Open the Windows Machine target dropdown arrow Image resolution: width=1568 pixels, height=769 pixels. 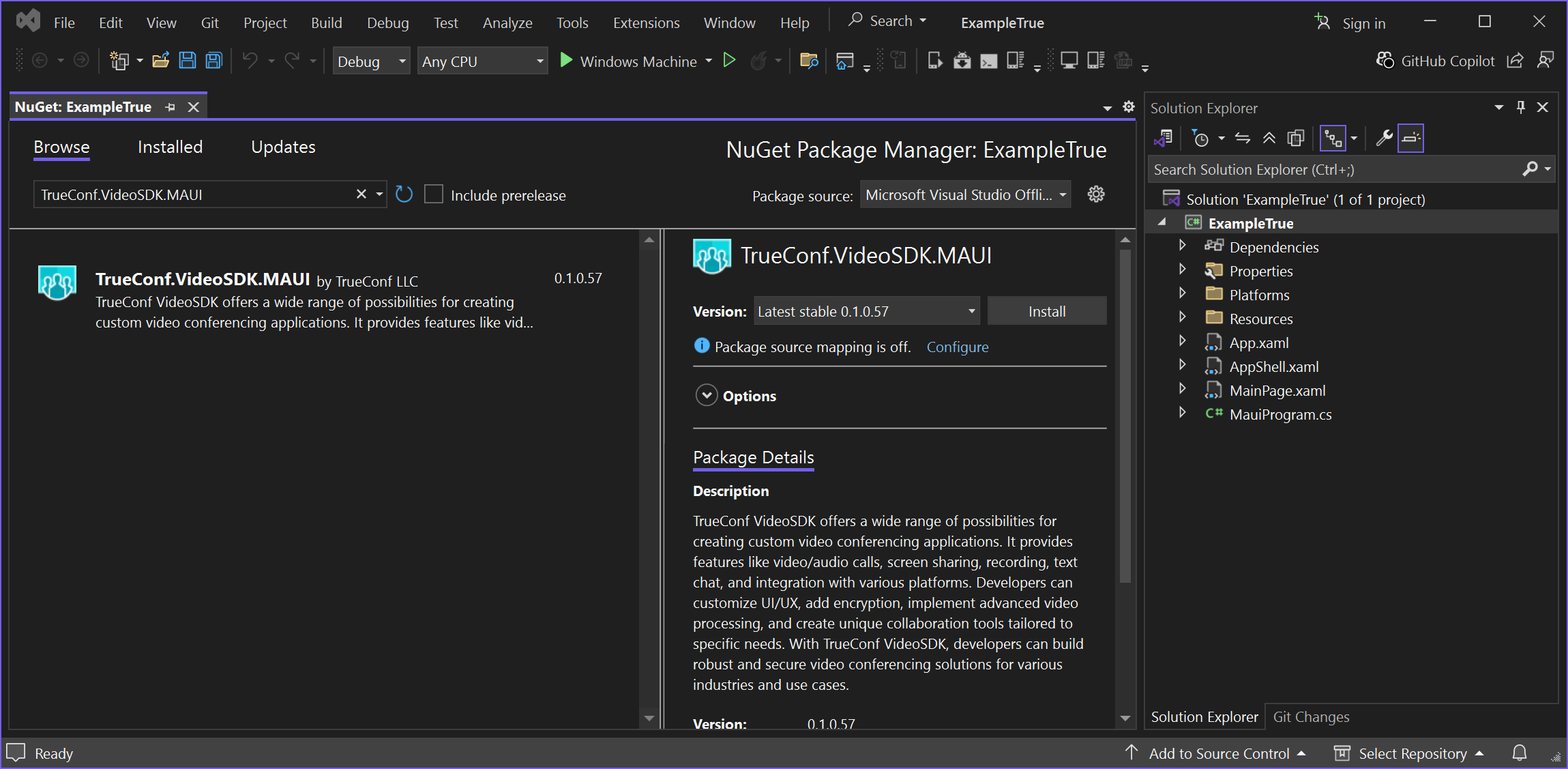click(x=709, y=61)
